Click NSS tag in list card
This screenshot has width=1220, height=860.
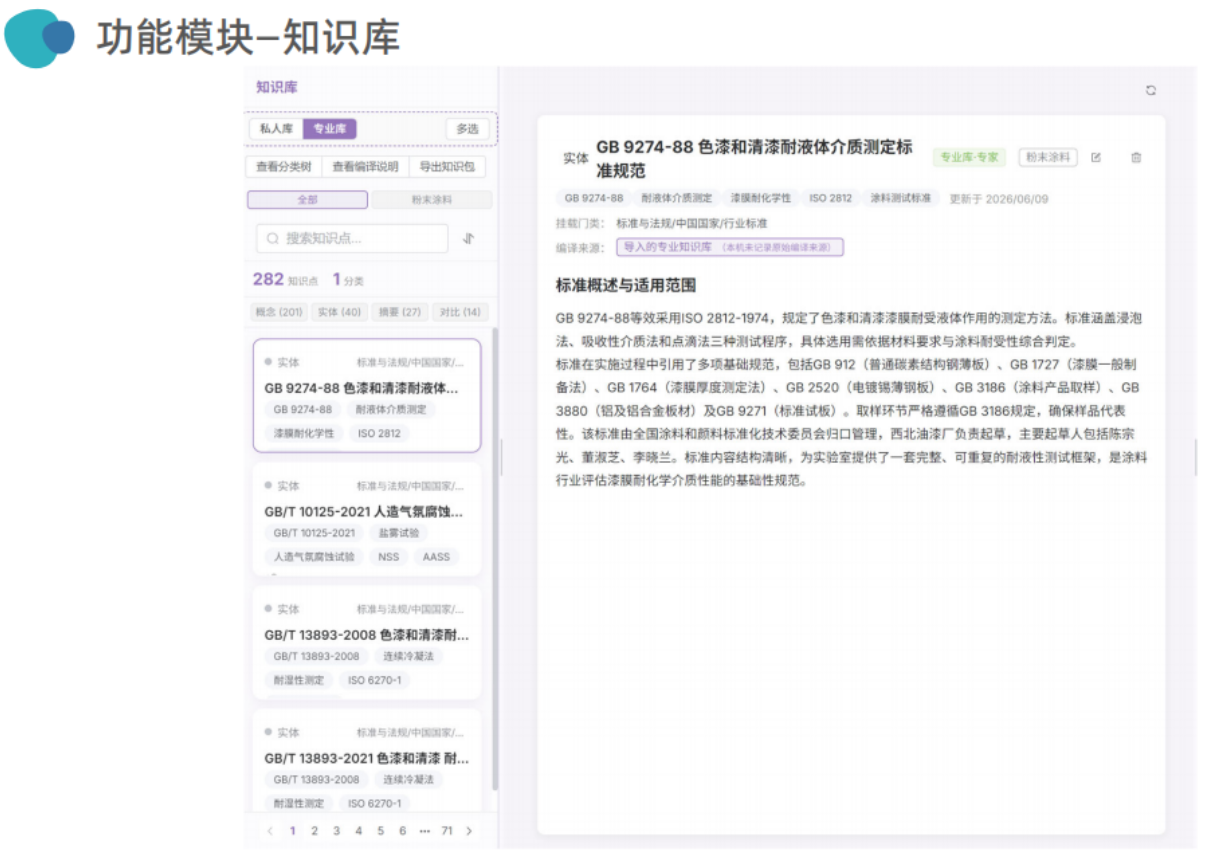(x=388, y=557)
